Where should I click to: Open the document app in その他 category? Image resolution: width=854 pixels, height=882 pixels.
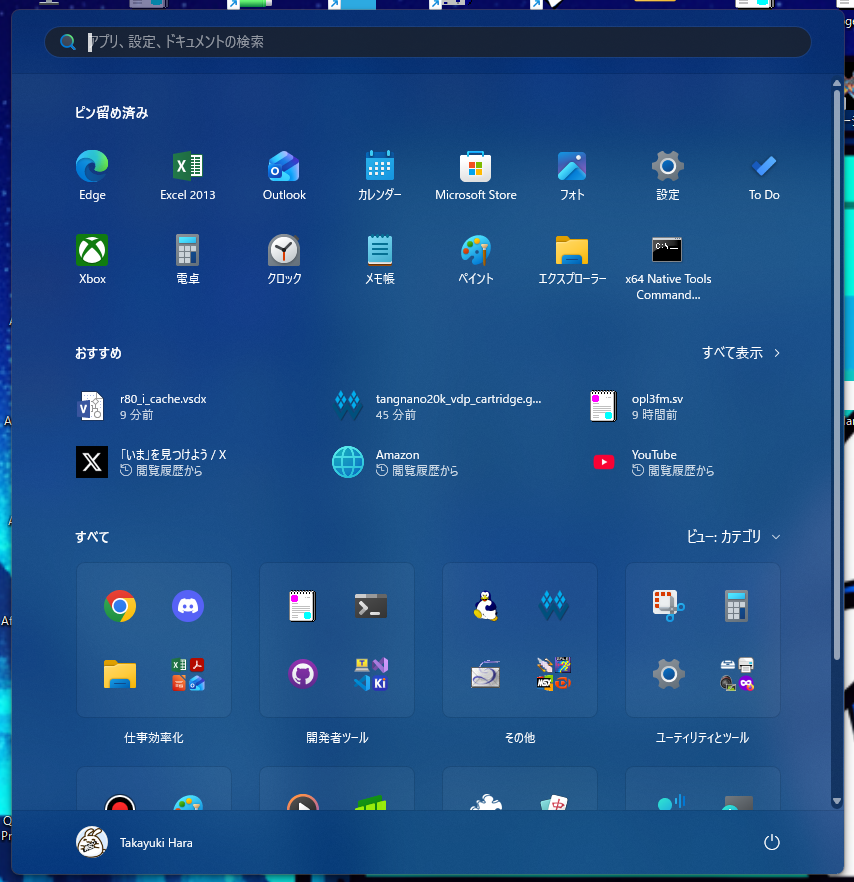tap(486, 674)
